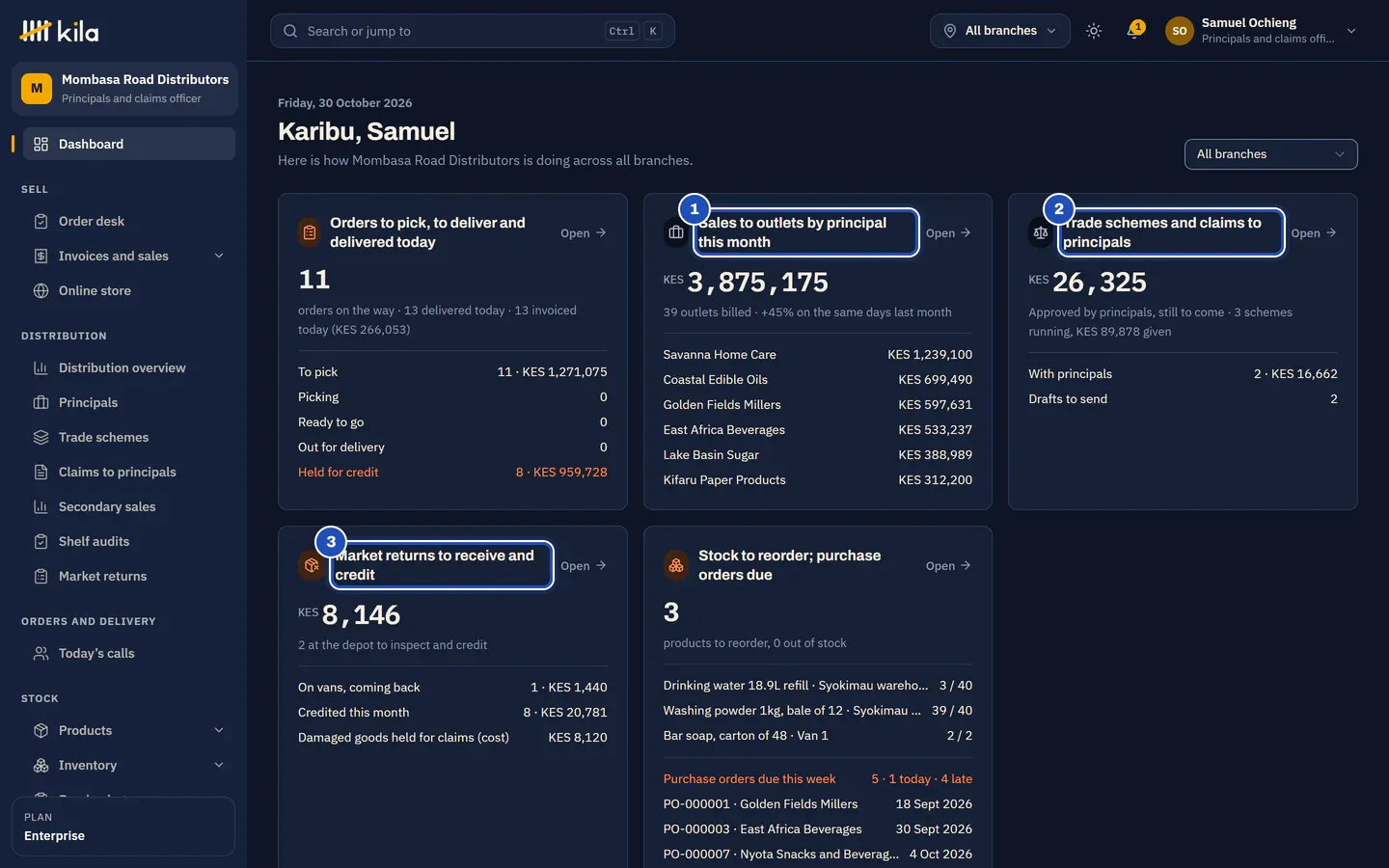Expand Invoices and sales submenu

(x=219, y=256)
